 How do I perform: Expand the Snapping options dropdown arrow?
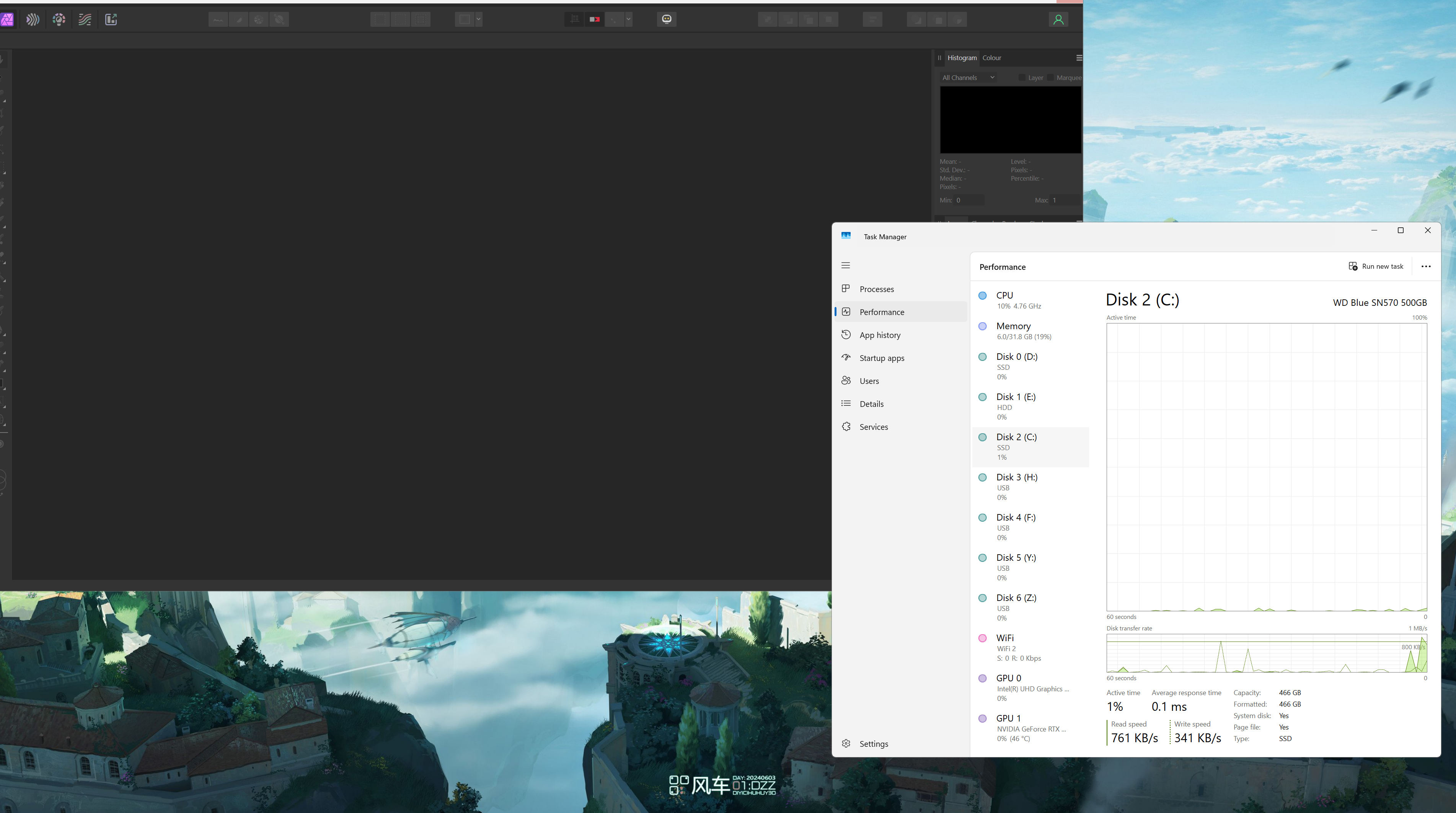tap(629, 20)
